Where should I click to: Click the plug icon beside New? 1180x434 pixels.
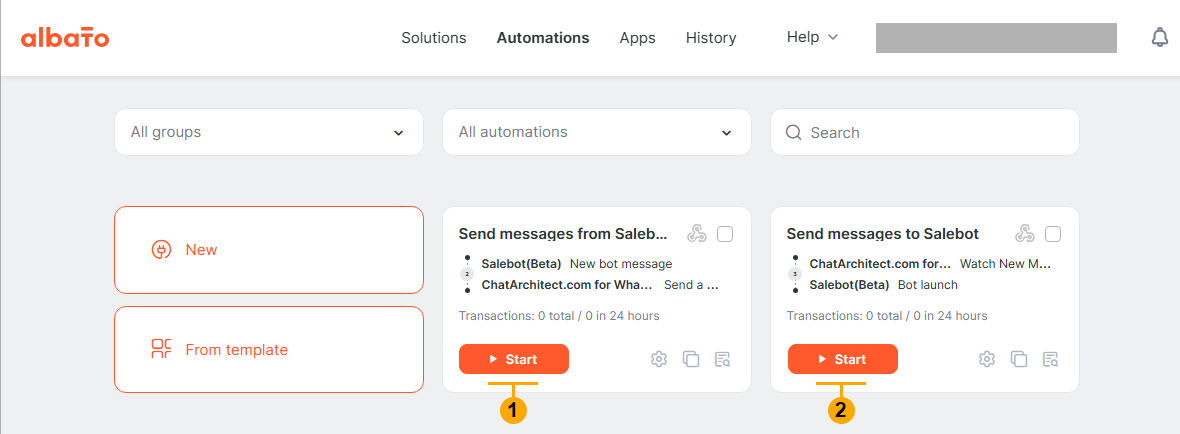162,250
